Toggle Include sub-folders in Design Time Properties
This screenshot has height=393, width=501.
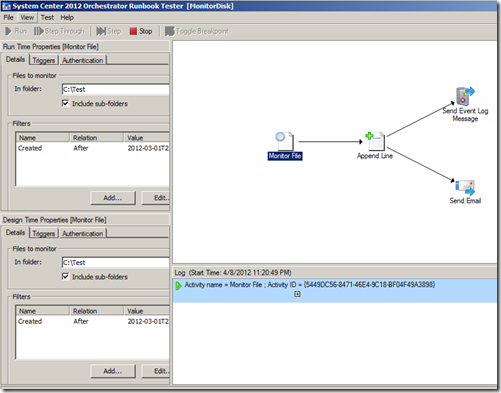click(x=65, y=277)
